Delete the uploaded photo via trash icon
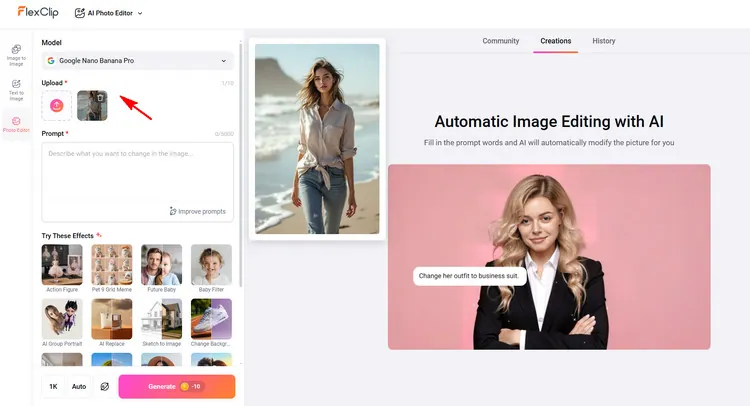The image size is (750, 406). tap(100, 98)
